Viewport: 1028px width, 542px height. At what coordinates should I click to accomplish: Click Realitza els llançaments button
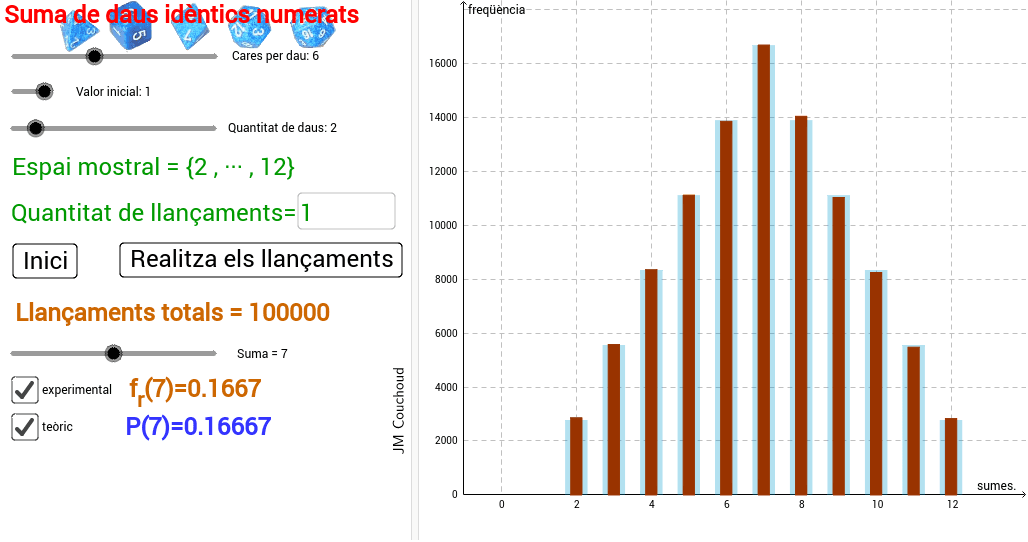261,260
